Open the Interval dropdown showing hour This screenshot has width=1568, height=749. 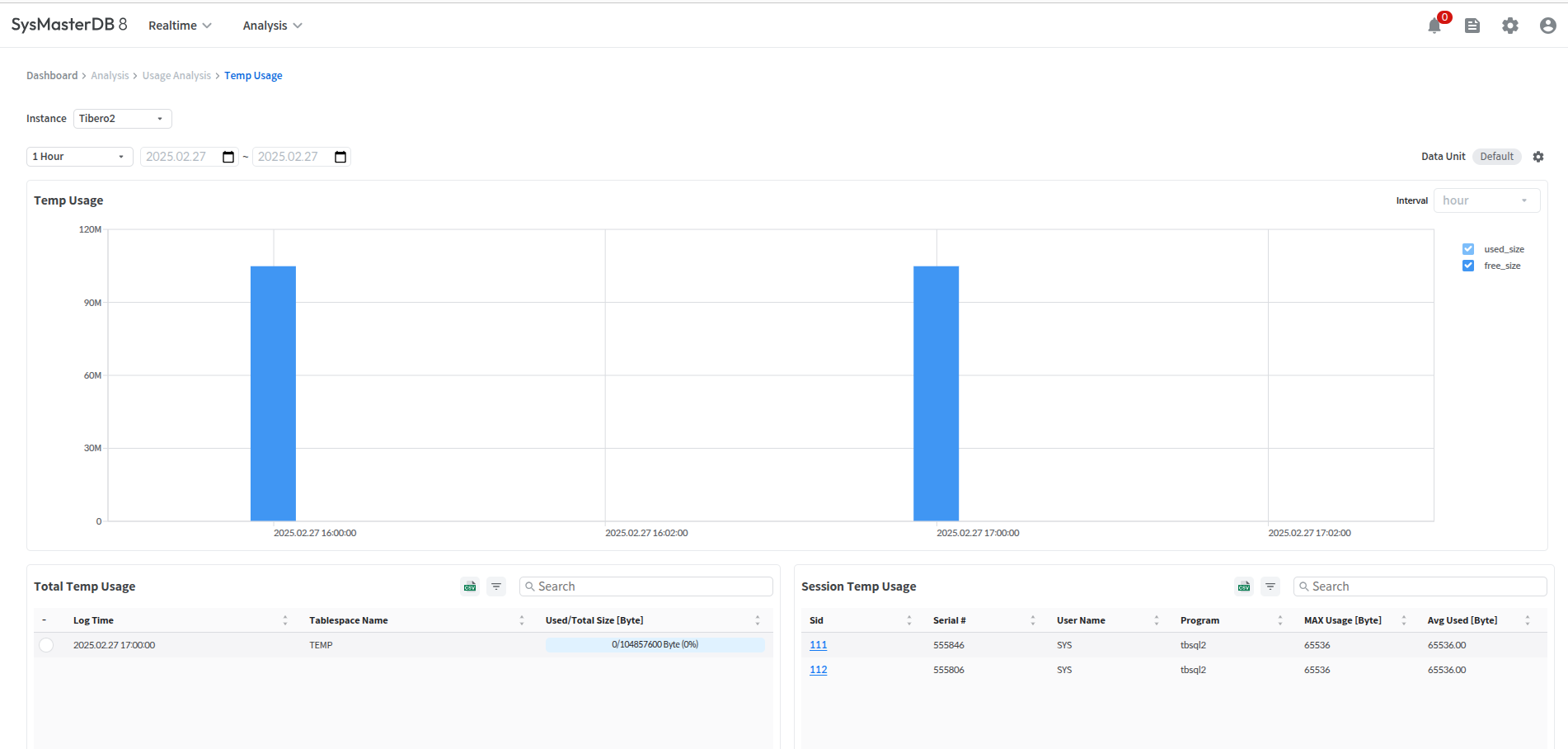1487,200
